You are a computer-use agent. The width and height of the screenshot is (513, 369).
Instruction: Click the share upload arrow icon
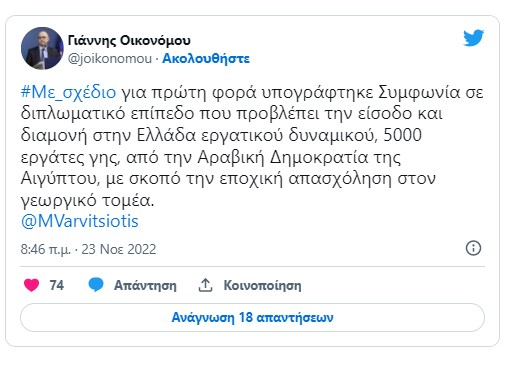point(205,285)
